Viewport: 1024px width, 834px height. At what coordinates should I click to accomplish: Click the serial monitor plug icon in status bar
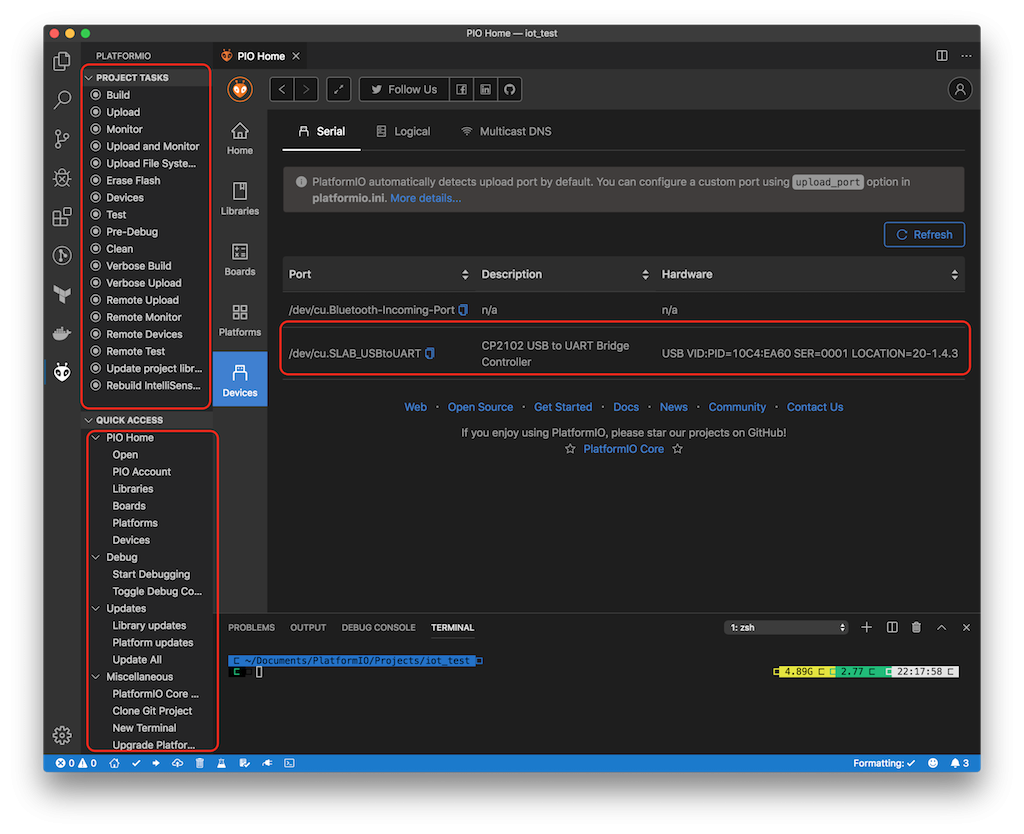click(x=267, y=763)
